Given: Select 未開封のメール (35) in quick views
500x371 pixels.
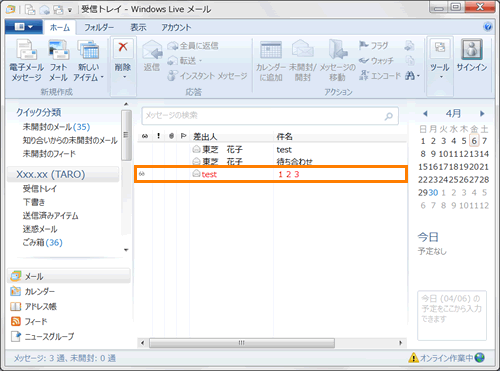Looking at the screenshot, I should click(56, 127).
